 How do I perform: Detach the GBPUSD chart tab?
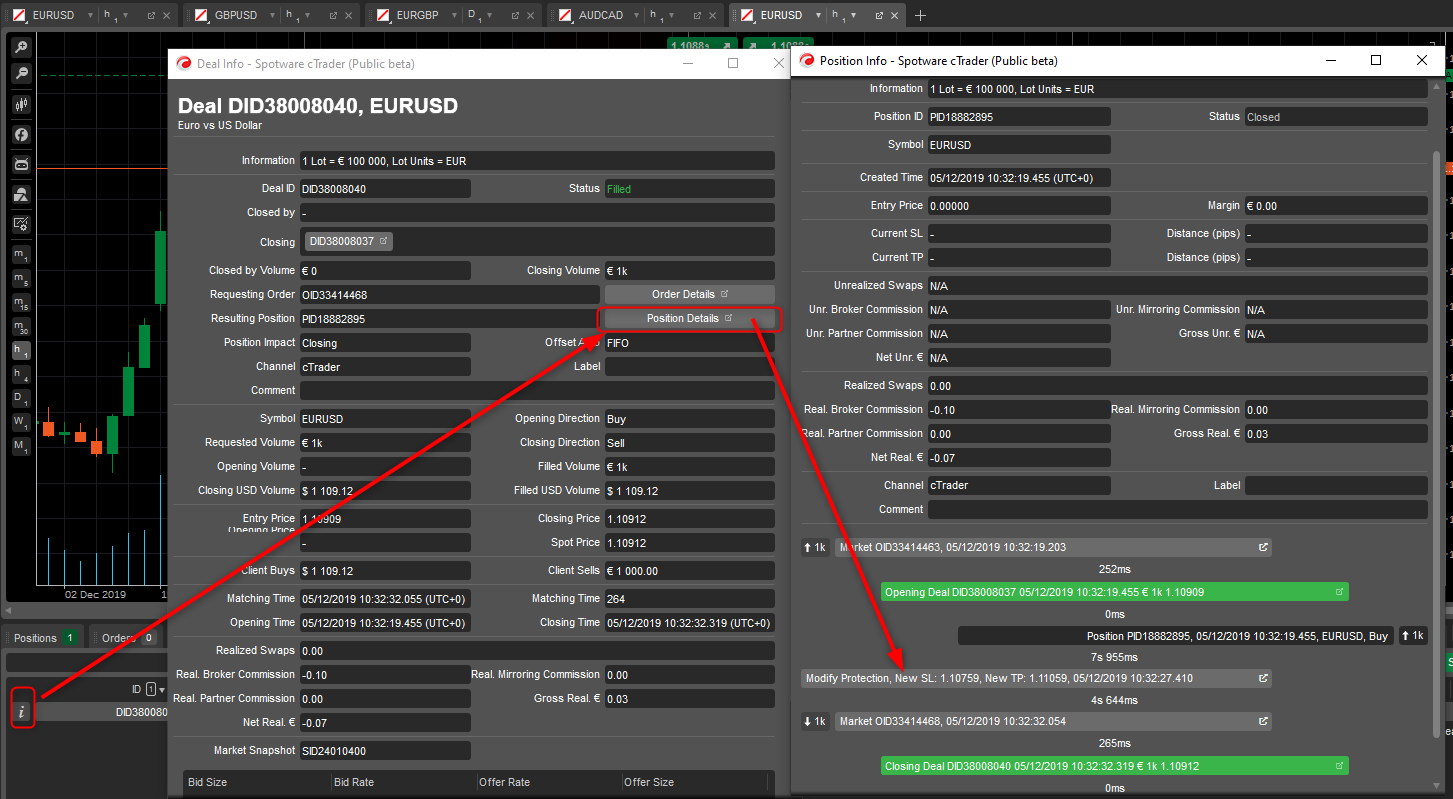coord(332,16)
